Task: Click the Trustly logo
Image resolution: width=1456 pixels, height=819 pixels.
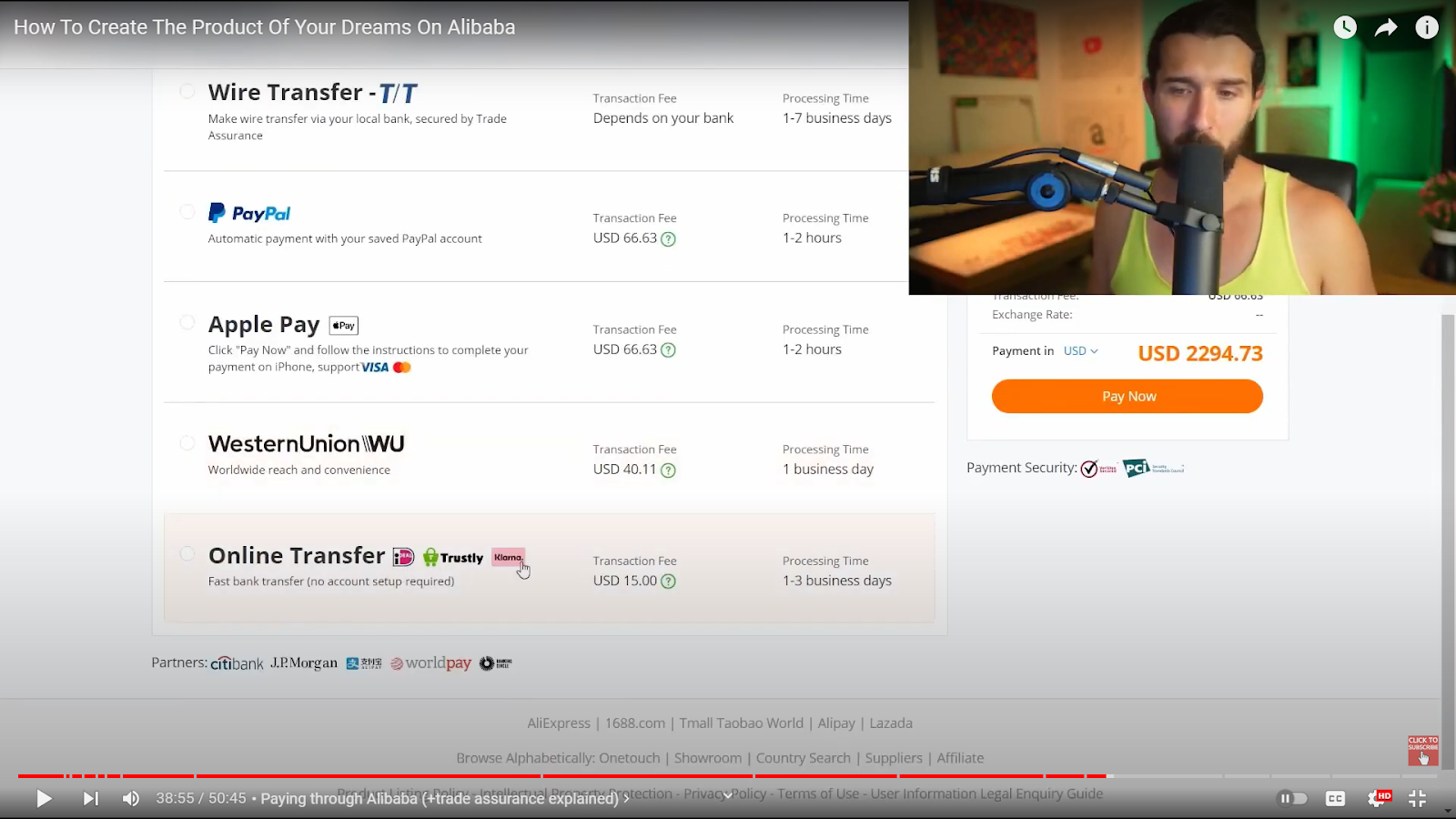Action: (x=453, y=558)
